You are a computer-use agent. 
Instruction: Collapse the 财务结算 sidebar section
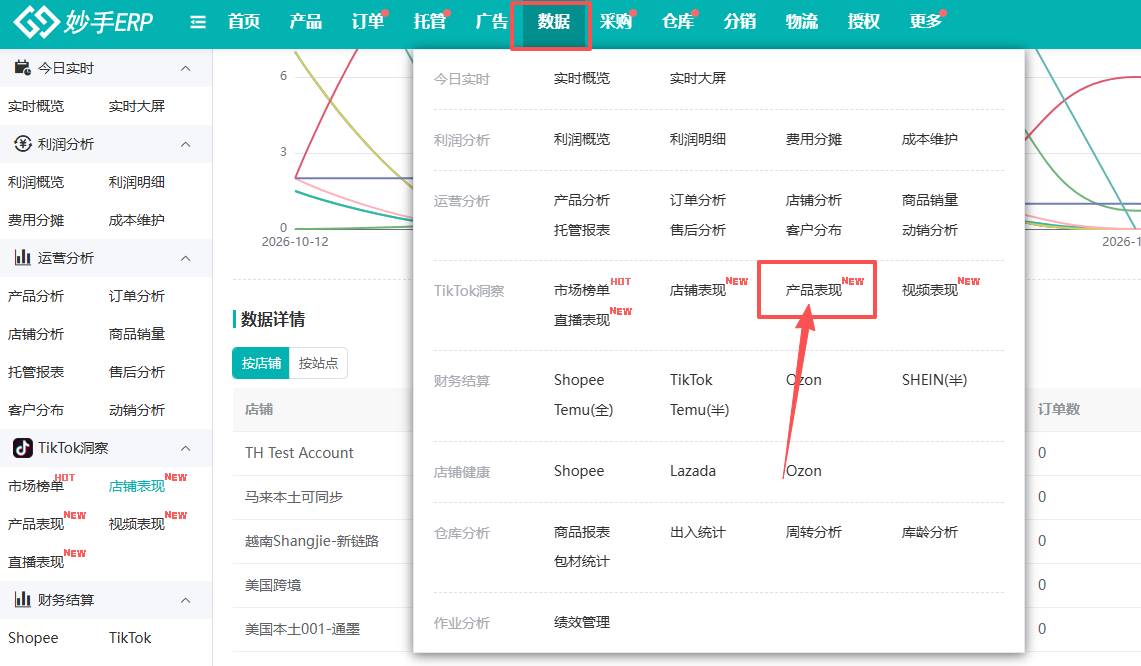[x=186, y=600]
